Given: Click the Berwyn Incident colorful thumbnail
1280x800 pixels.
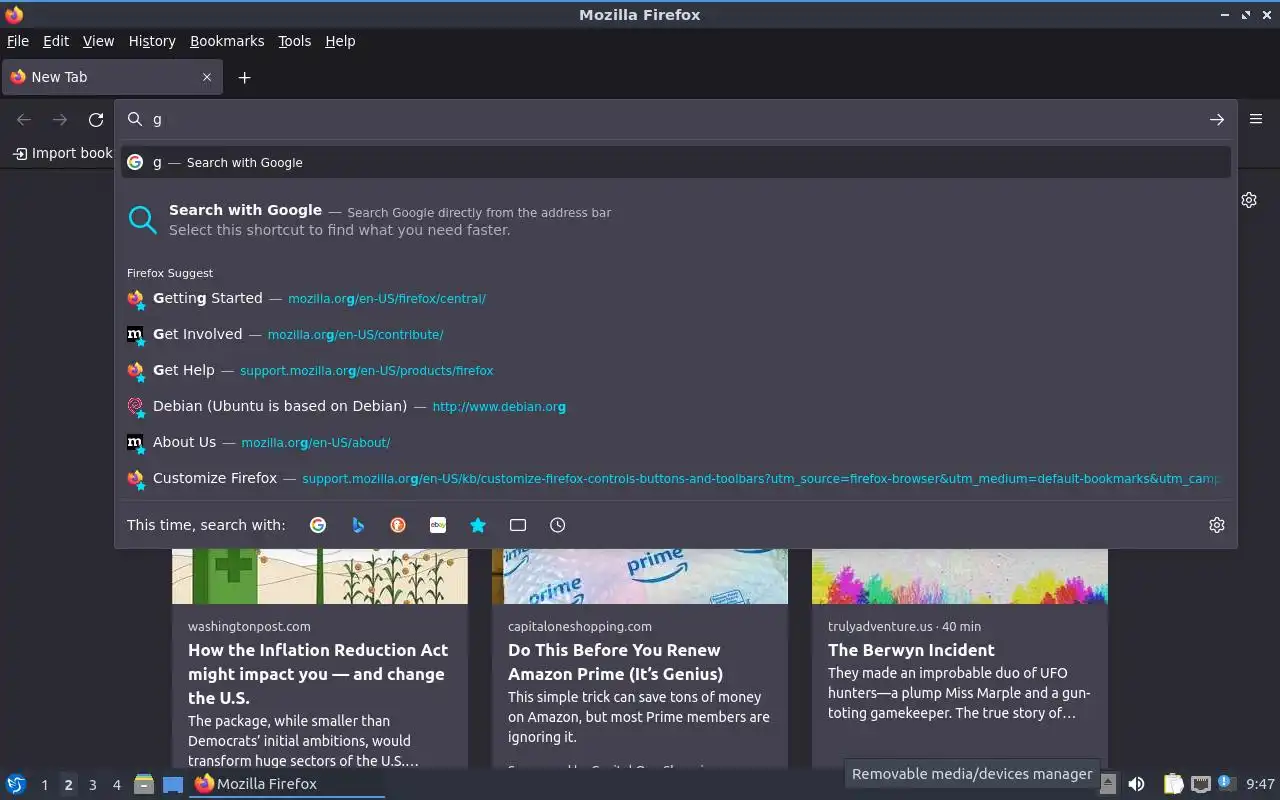Looking at the screenshot, I should click(960, 576).
